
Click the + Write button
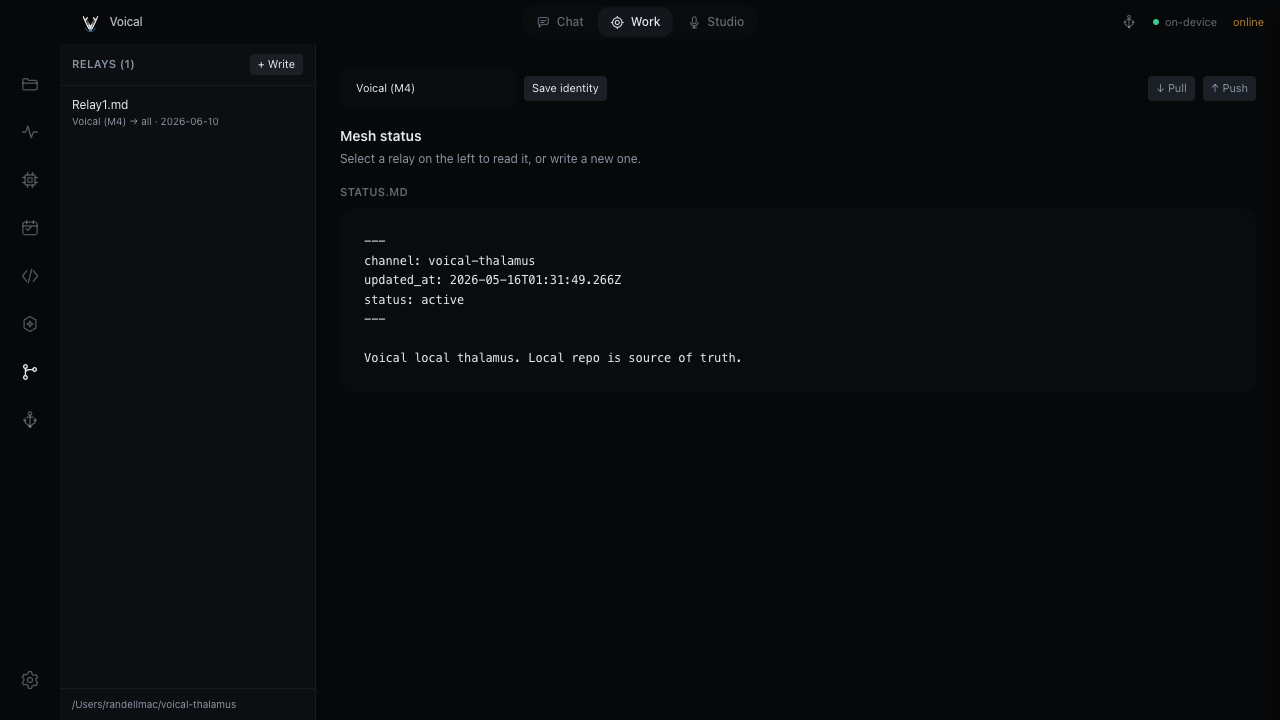(x=276, y=64)
